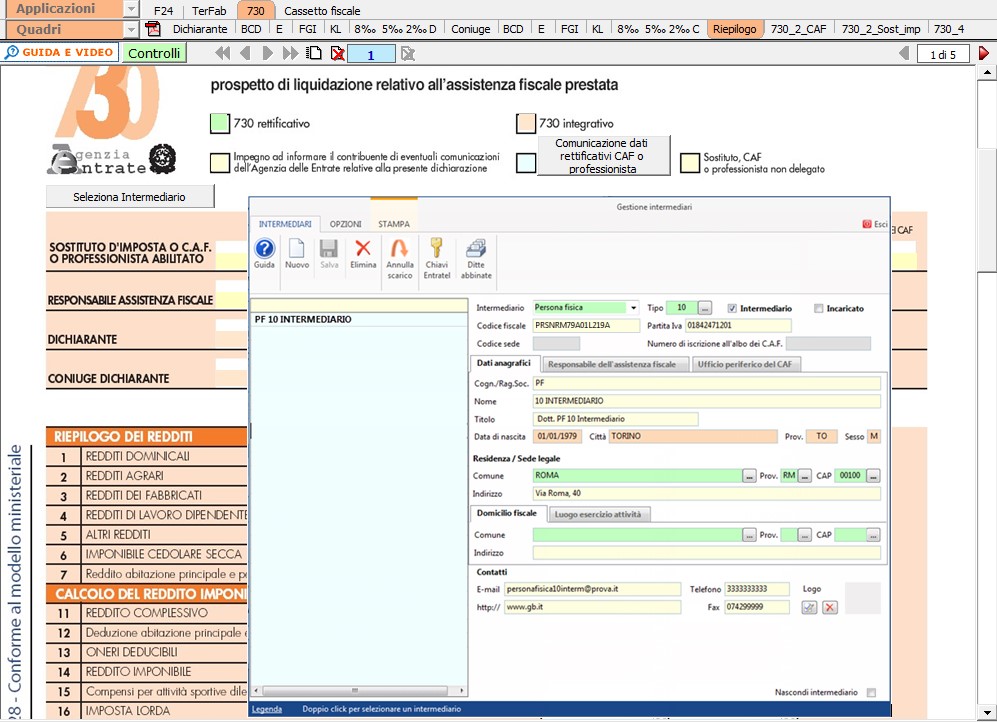997x722 pixels.
Task: Select PF 10 INTERMEDIARIO in list
Action: click(x=359, y=319)
